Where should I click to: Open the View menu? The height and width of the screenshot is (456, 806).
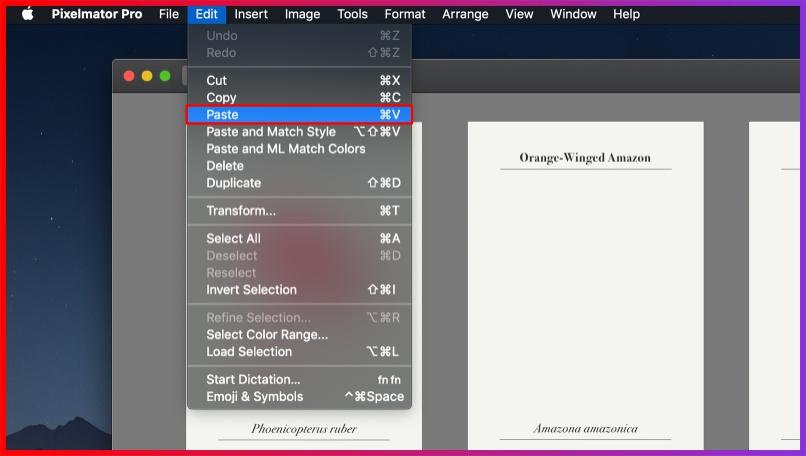[x=519, y=14]
